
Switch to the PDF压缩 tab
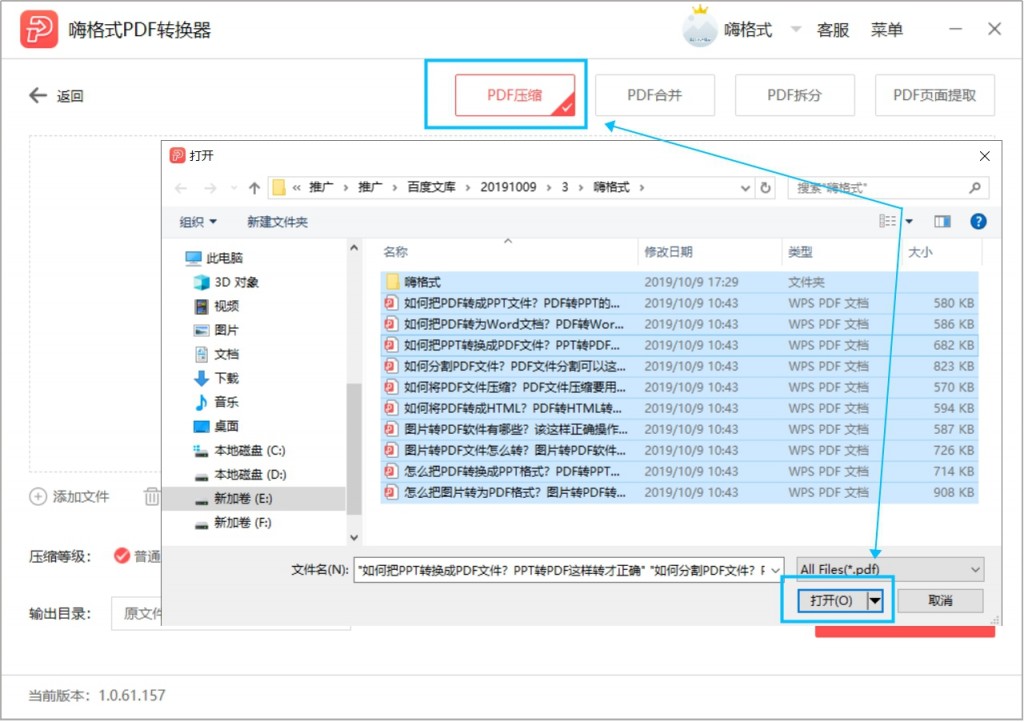click(x=515, y=95)
